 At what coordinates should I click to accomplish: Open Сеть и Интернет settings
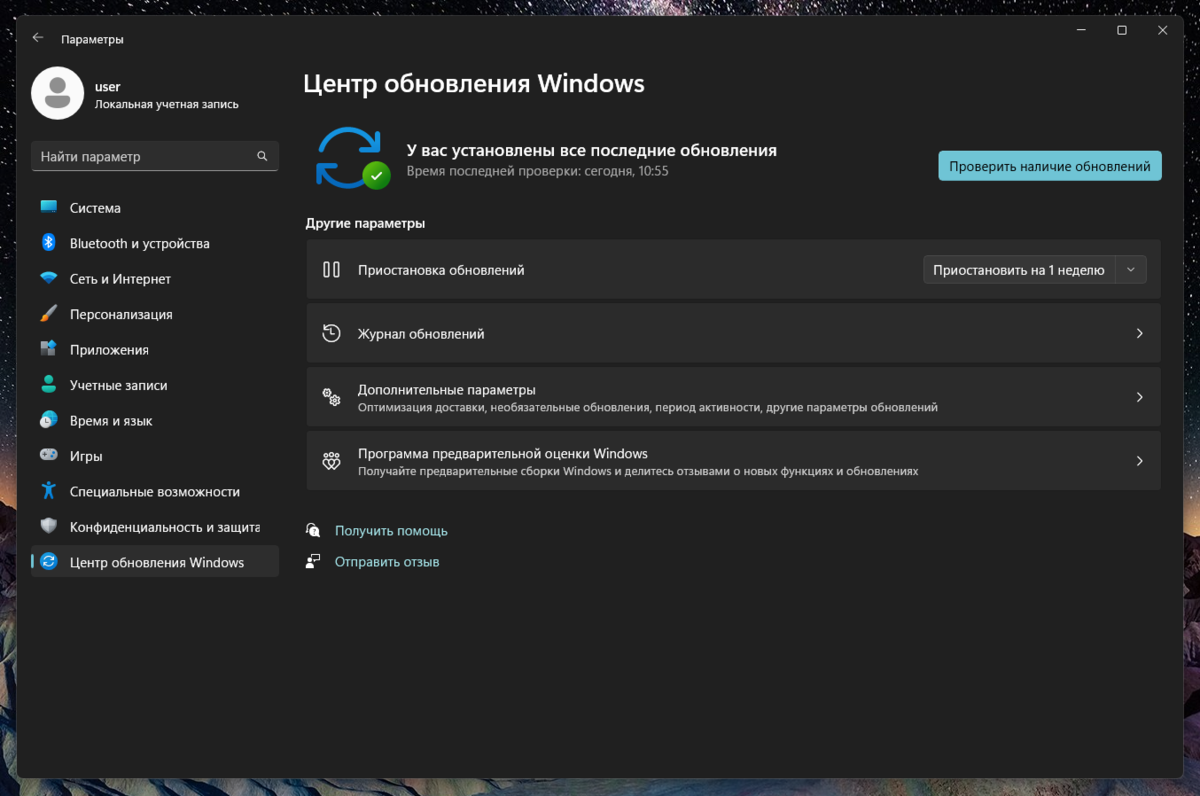click(x=155, y=279)
